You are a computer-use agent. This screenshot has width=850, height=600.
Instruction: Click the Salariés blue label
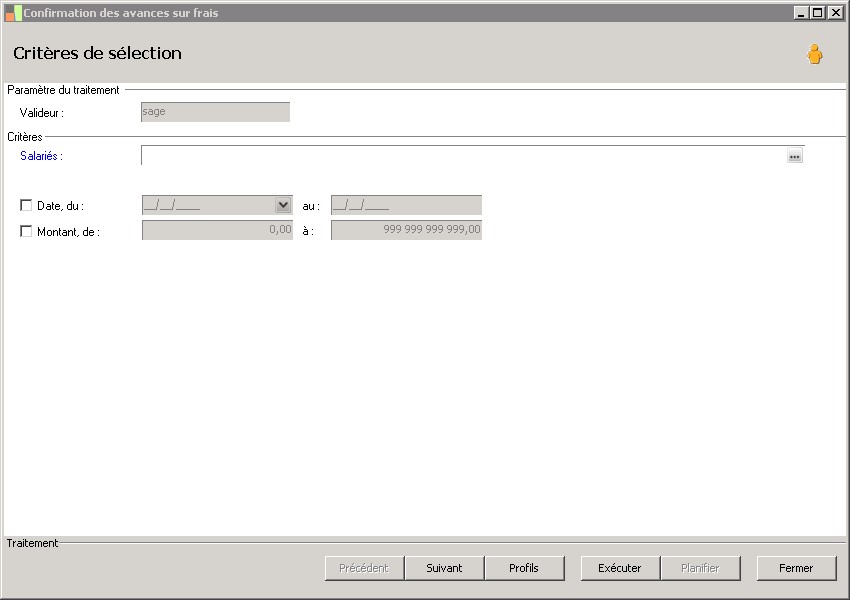[41, 156]
